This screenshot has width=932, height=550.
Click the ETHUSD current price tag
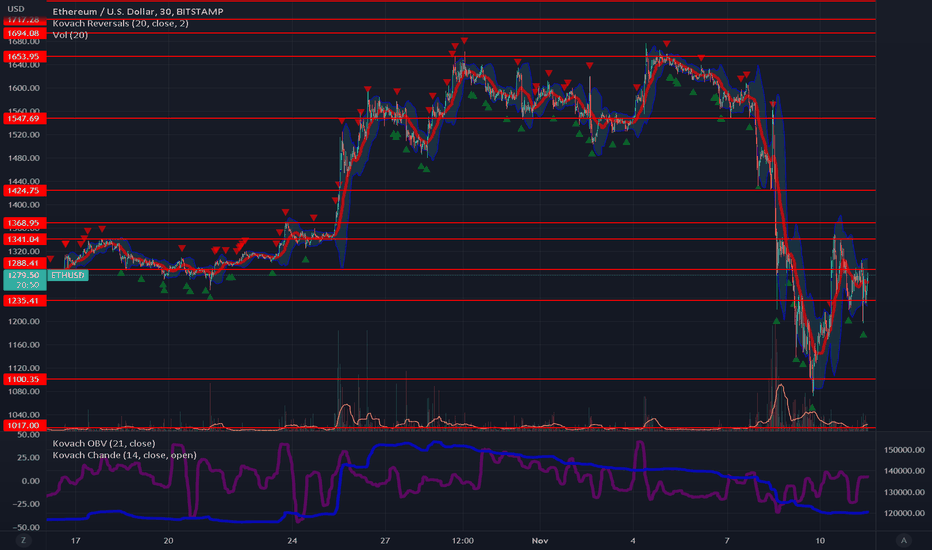[67, 275]
